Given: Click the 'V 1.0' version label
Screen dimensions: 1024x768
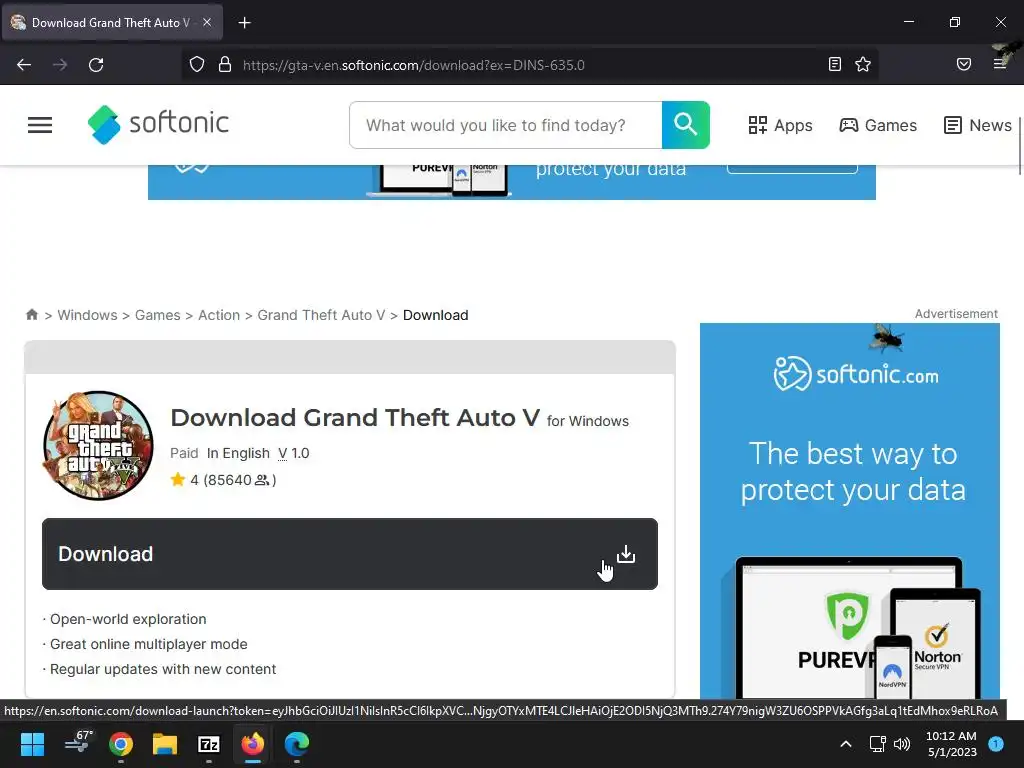Looking at the screenshot, I should click(x=294, y=453).
